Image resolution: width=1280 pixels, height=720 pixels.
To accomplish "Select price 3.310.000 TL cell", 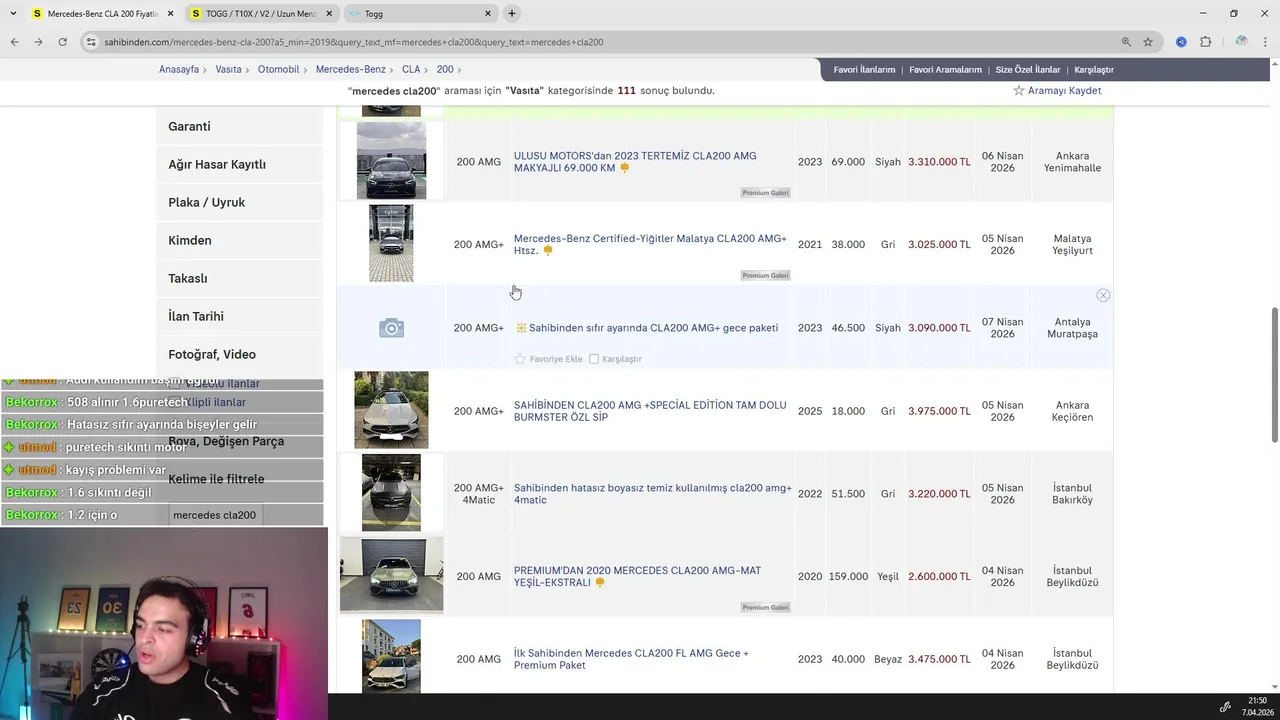I will pyautogui.click(x=939, y=162).
